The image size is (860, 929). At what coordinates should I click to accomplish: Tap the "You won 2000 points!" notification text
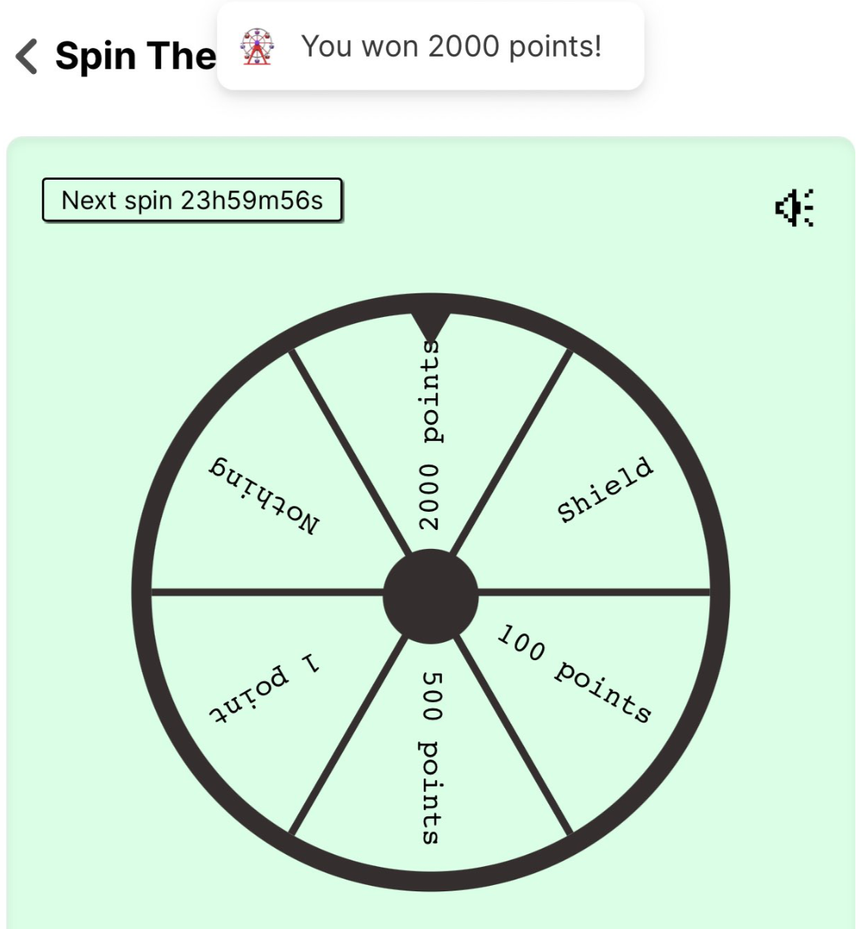(451, 46)
